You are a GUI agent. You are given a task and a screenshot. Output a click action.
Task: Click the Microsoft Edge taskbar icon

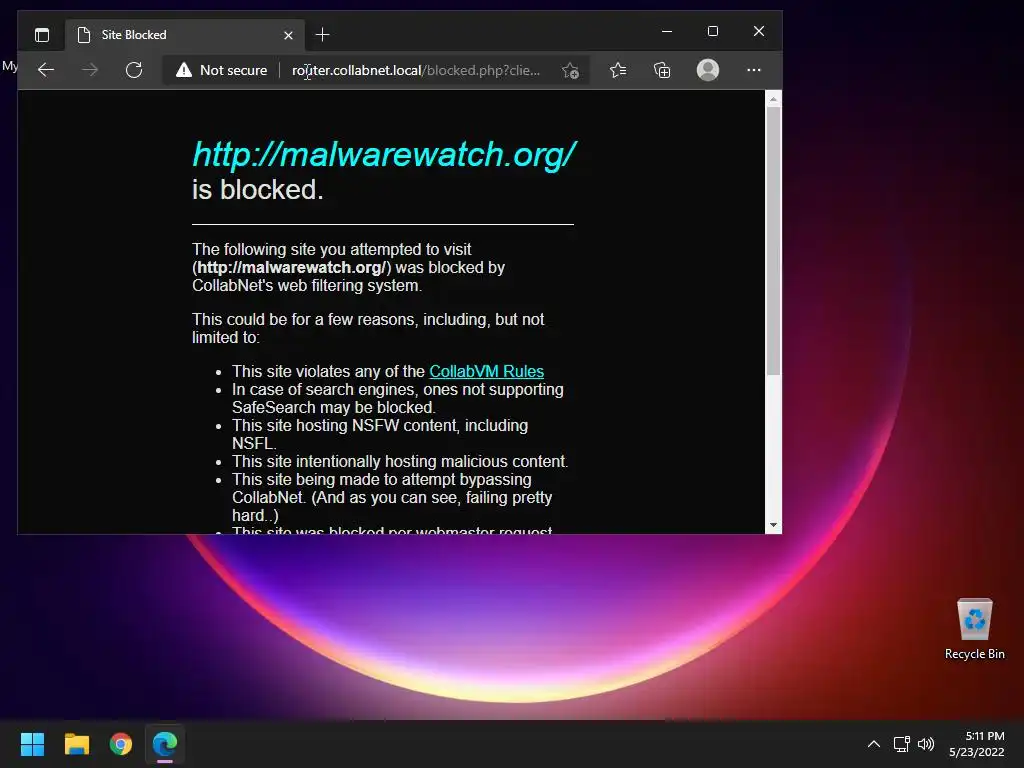(165, 744)
